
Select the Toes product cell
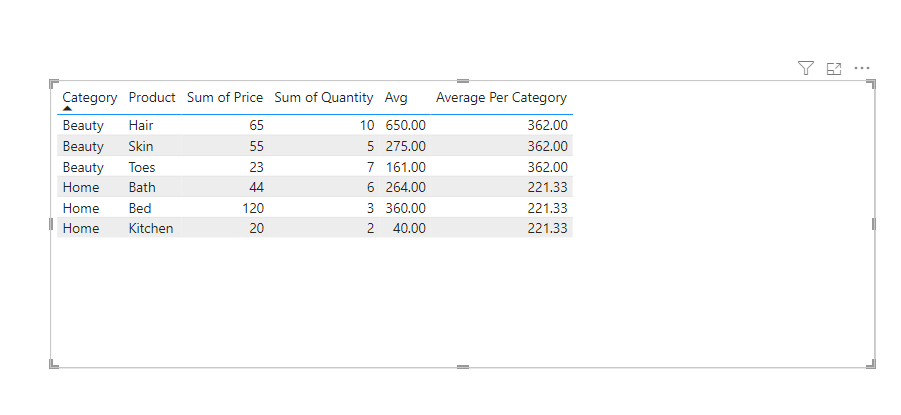(142, 167)
